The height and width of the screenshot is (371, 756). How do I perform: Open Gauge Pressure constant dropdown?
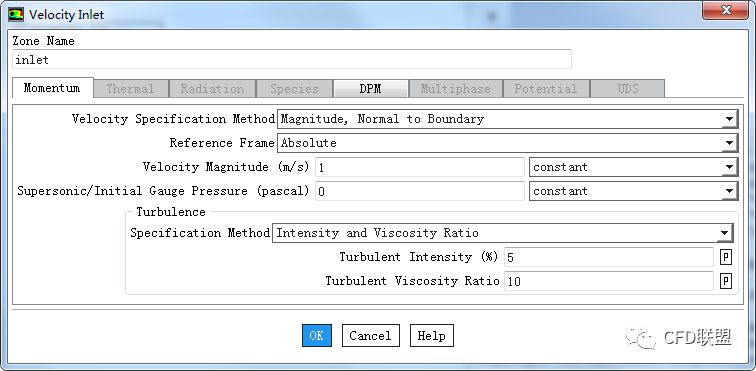(x=634, y=191)
